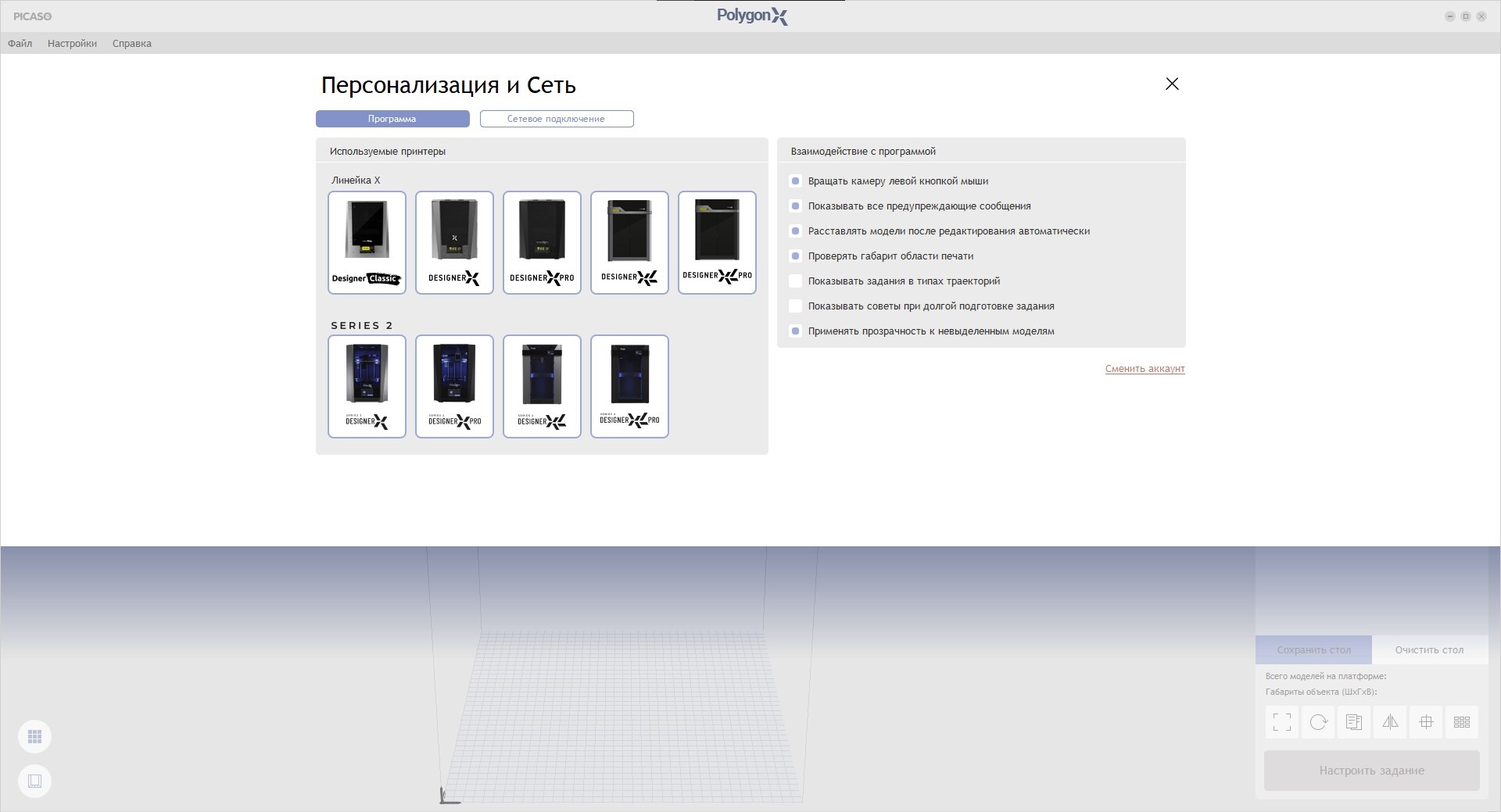Toggle 'Расставлять модели после редактирования автоматически'
This screenshot has height=812, width=1501.
click(x=795, y=231)
